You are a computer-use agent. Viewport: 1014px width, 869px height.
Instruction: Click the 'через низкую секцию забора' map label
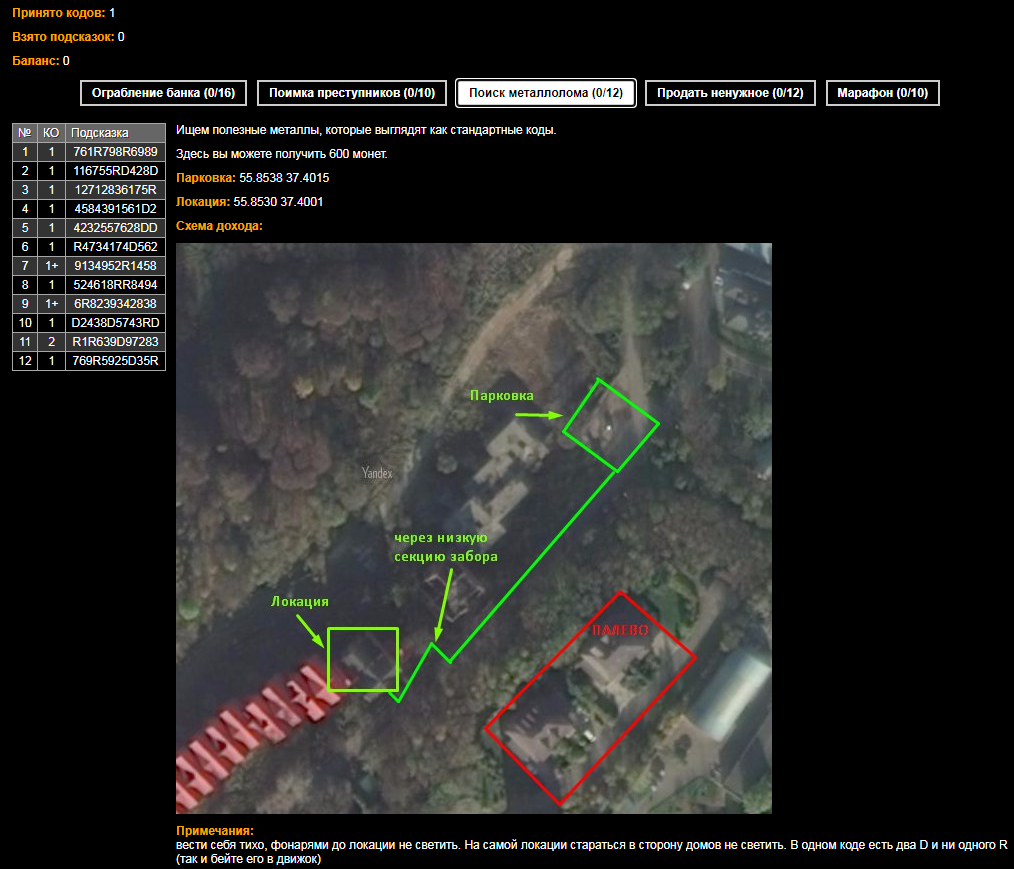pyautogui.click(x=445, y=547)
